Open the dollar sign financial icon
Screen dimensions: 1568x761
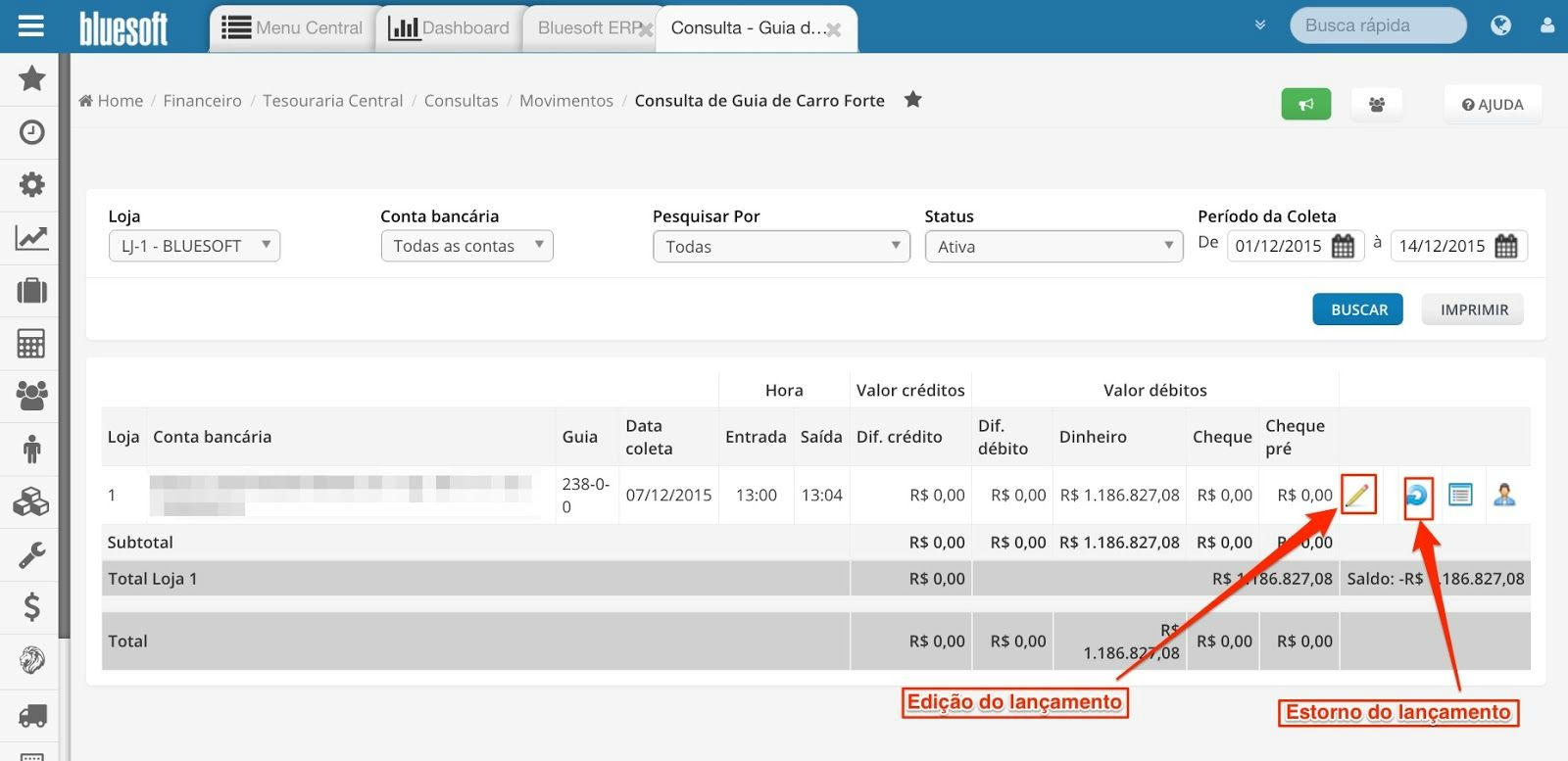coord(32,607)
